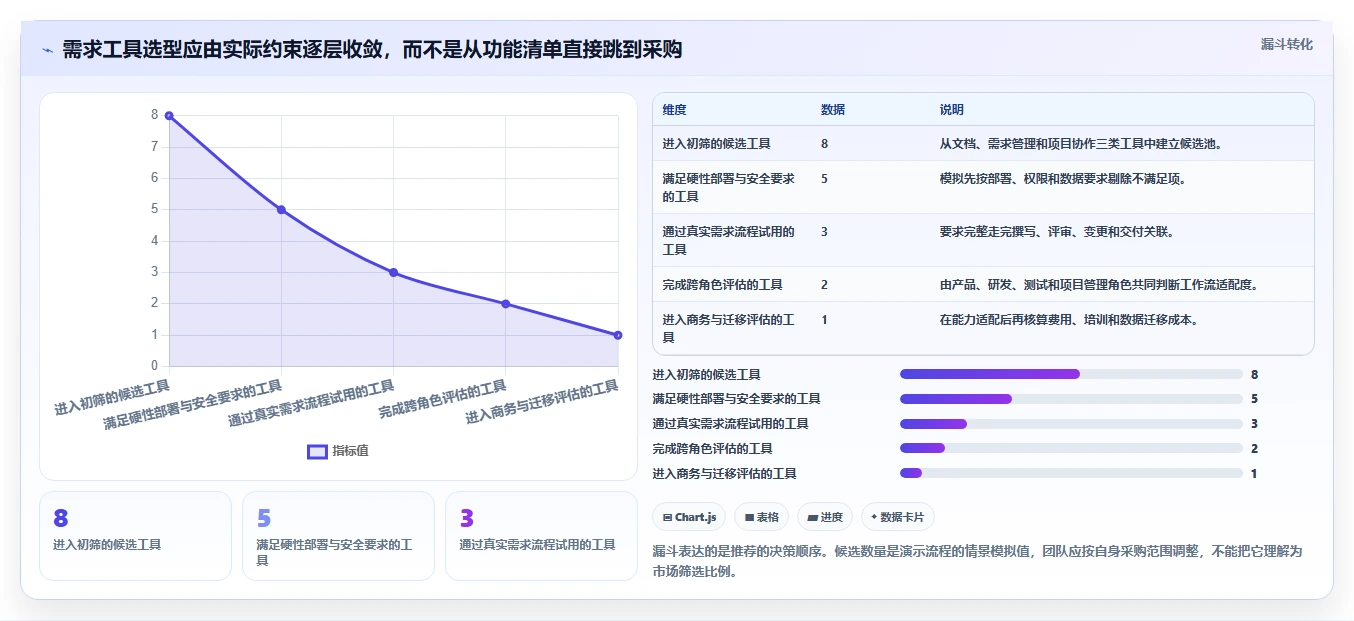Click progress bar for 满足硬性部署与安全要求的工具
The width and height of the screenshot is (1354, 621).
[x=1071, y=399]
